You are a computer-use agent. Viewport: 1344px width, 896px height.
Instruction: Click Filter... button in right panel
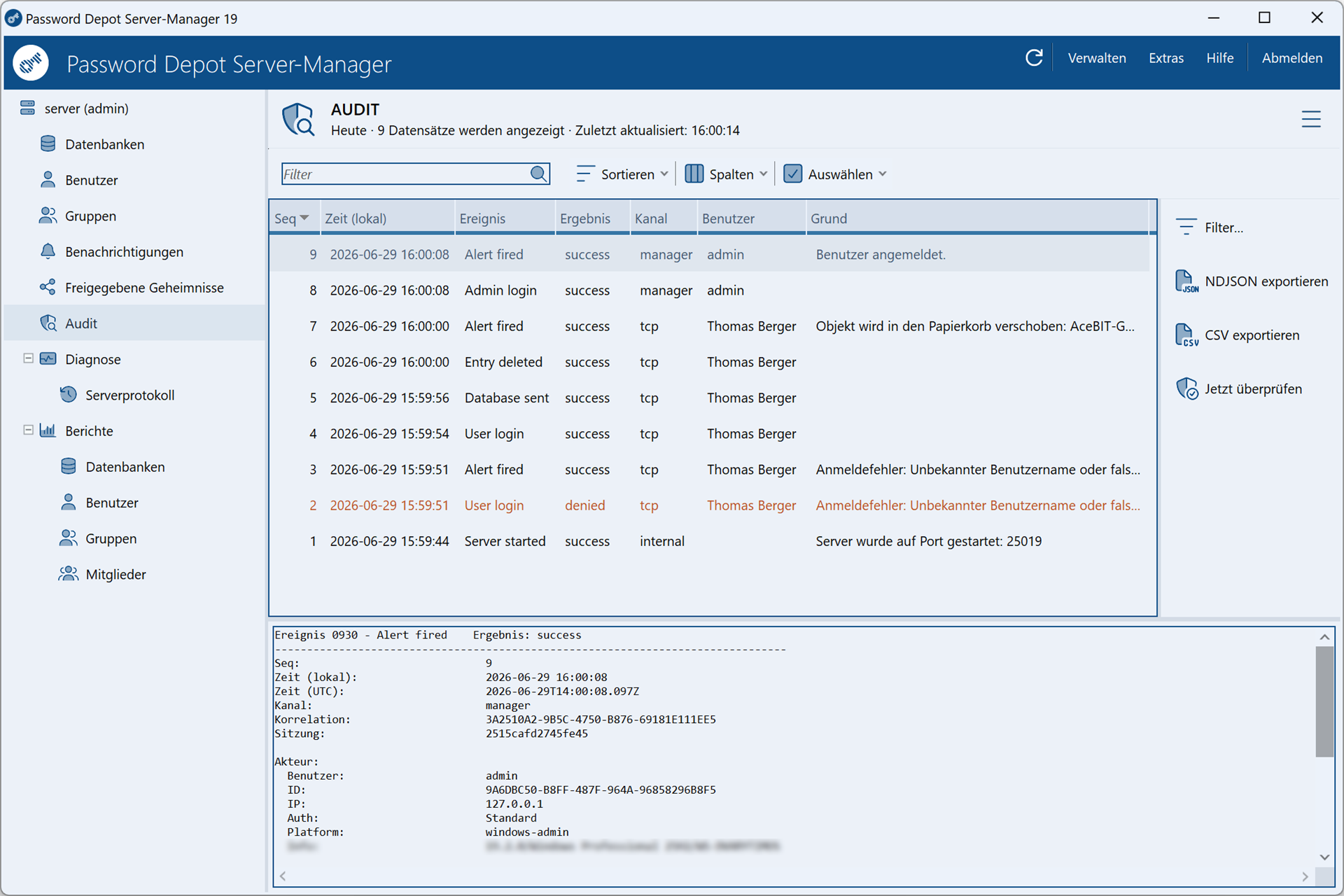click(x=1210, y=227)
